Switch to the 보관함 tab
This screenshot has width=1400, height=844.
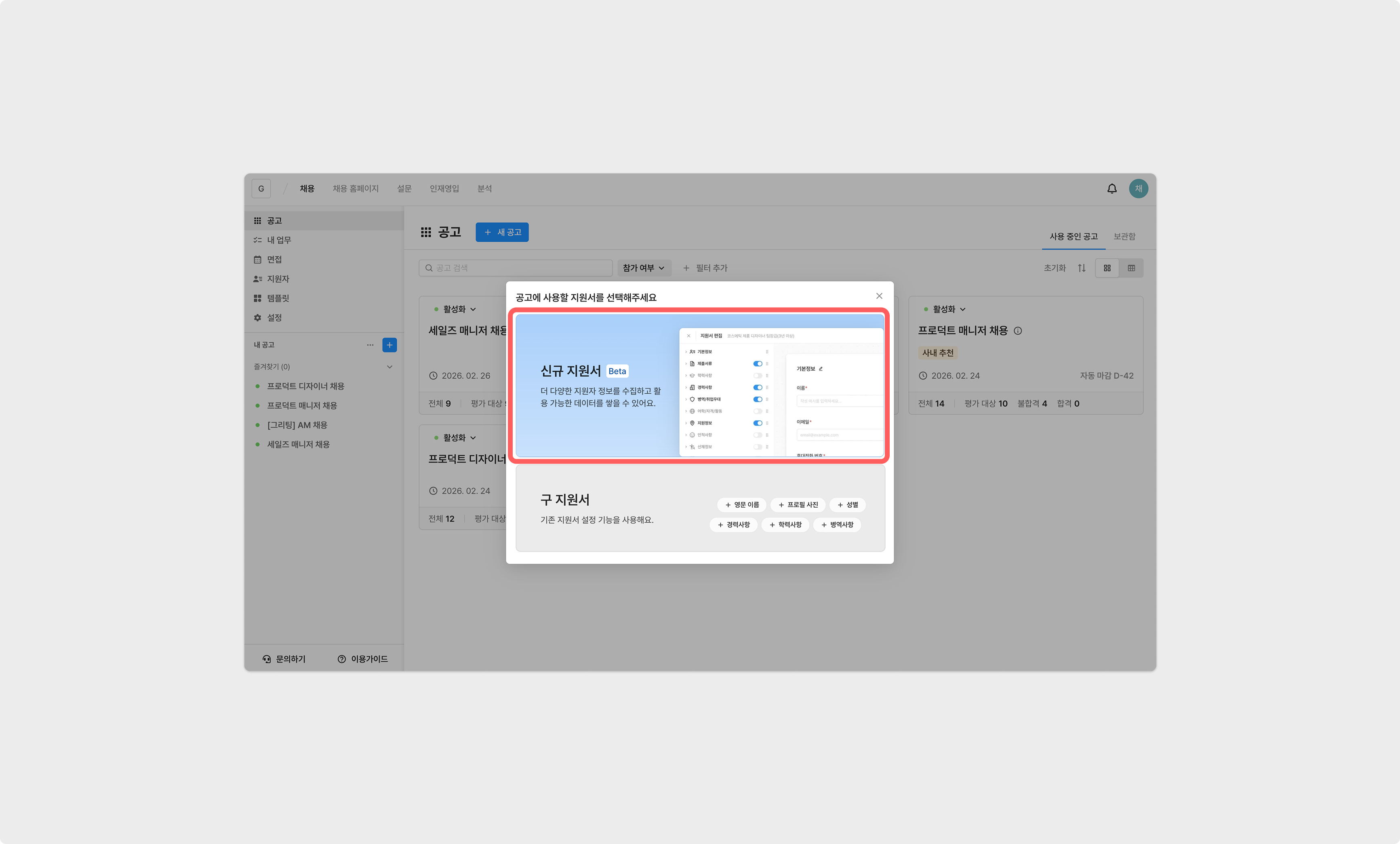(1124, 236)
